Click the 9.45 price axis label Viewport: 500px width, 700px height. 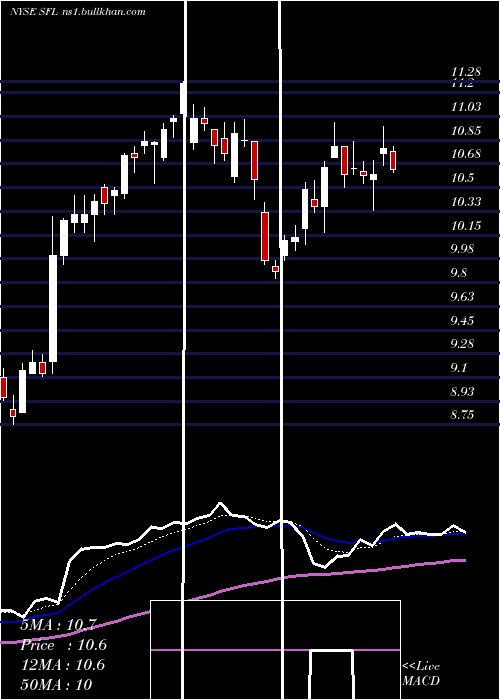(462, 321)
